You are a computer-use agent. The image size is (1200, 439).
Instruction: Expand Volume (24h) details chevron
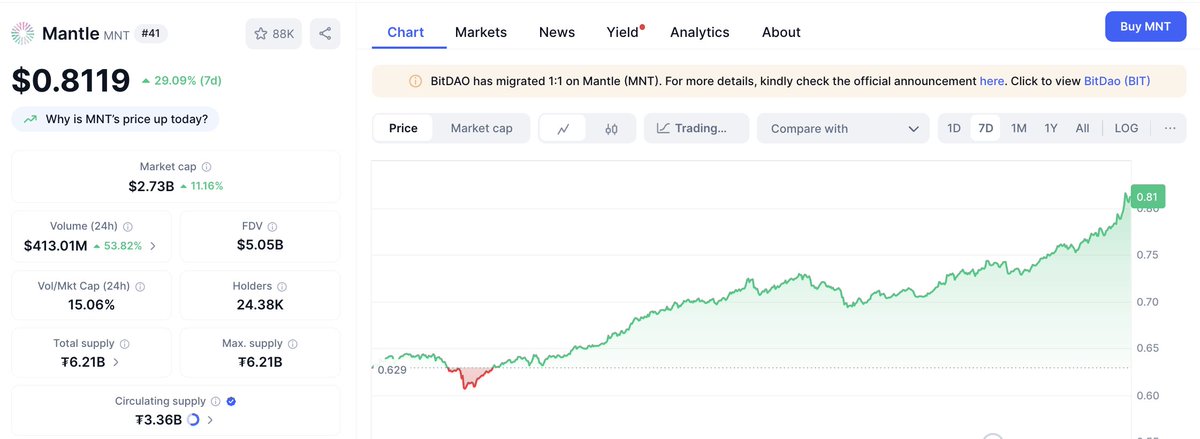[x=152, y=246]
